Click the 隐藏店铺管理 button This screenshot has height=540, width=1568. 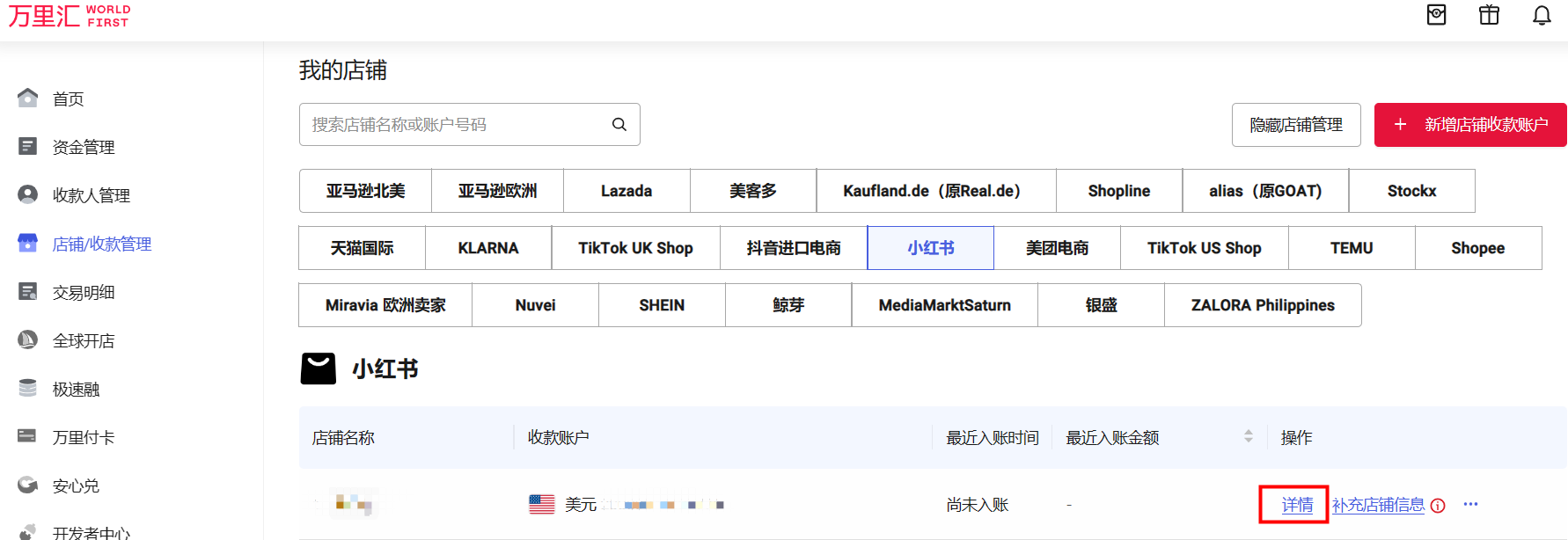[1295, 125]
